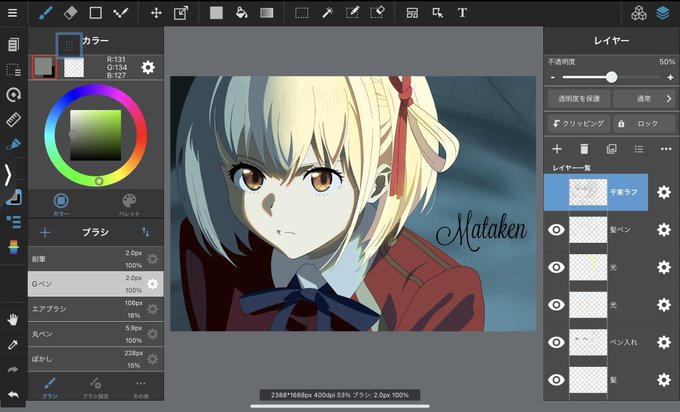
Task: Toggle 透明度を保護 protect alpha
Action: [x=579, y=99]
